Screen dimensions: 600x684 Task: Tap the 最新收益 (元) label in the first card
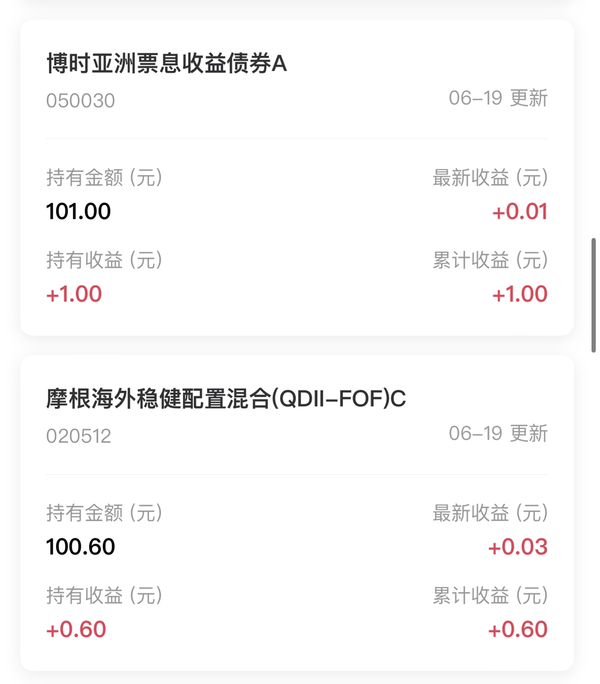click(x=490, y=178)
